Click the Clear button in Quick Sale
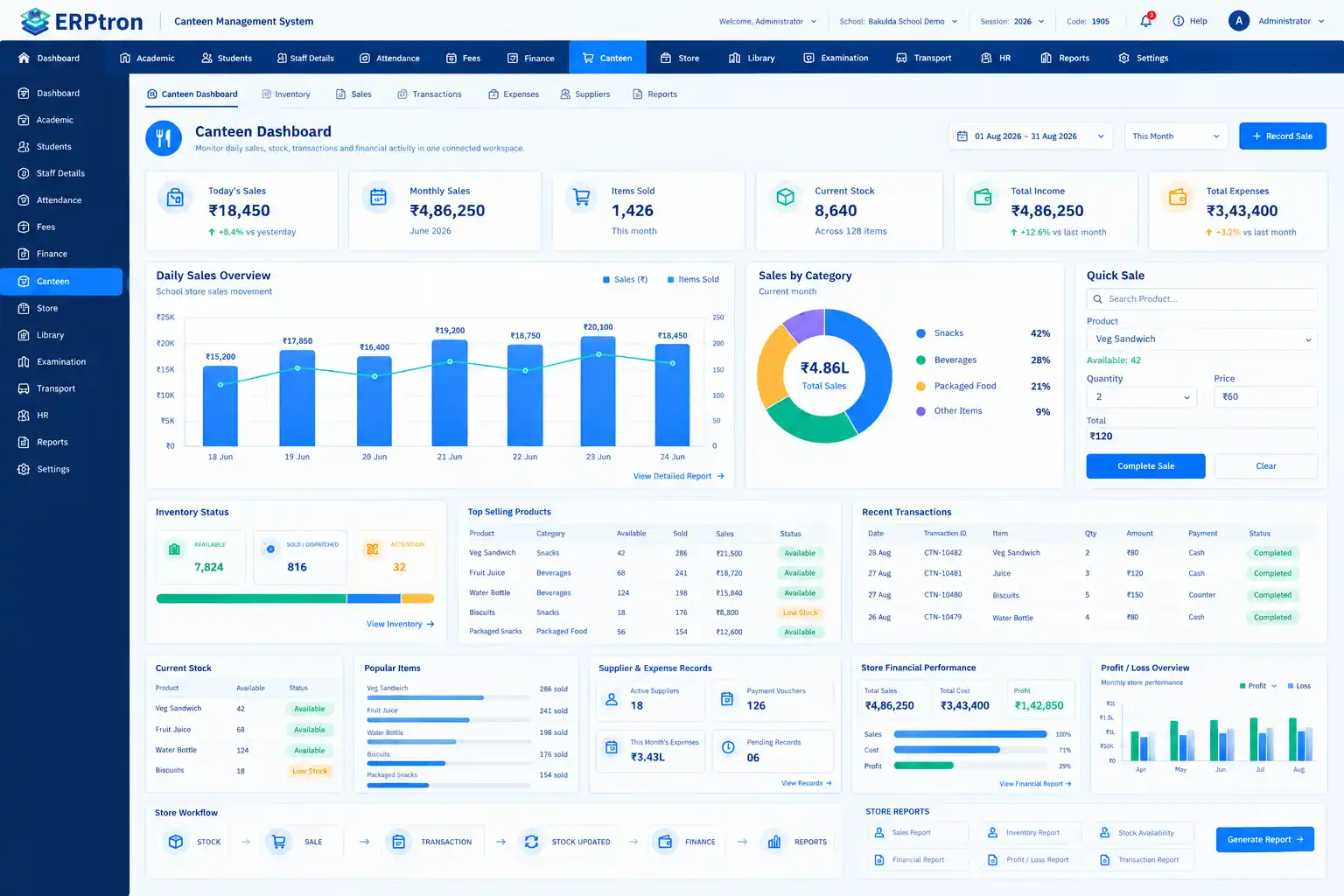Screen dimensions: 1344x896 coord(1266,466)
